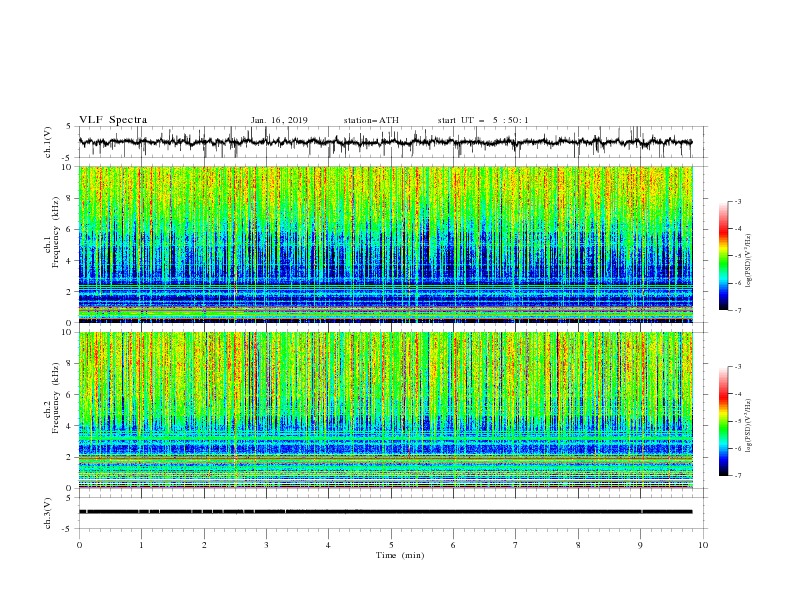The width and height of the screenshot is (792, 612).
Task: Click ch.1 colorbar 'log(PSD)(V²/Hz)' label
Action: (748, 261)
